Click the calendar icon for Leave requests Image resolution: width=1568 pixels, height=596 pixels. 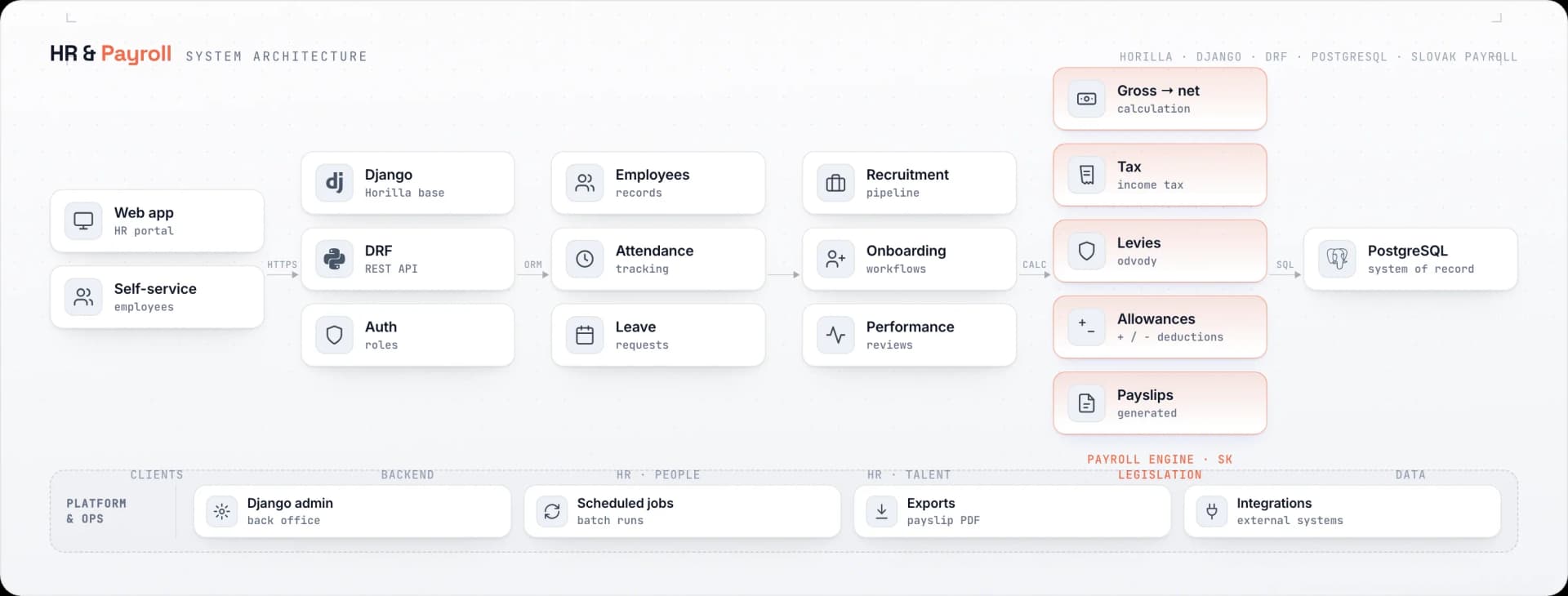pos(585,335)
